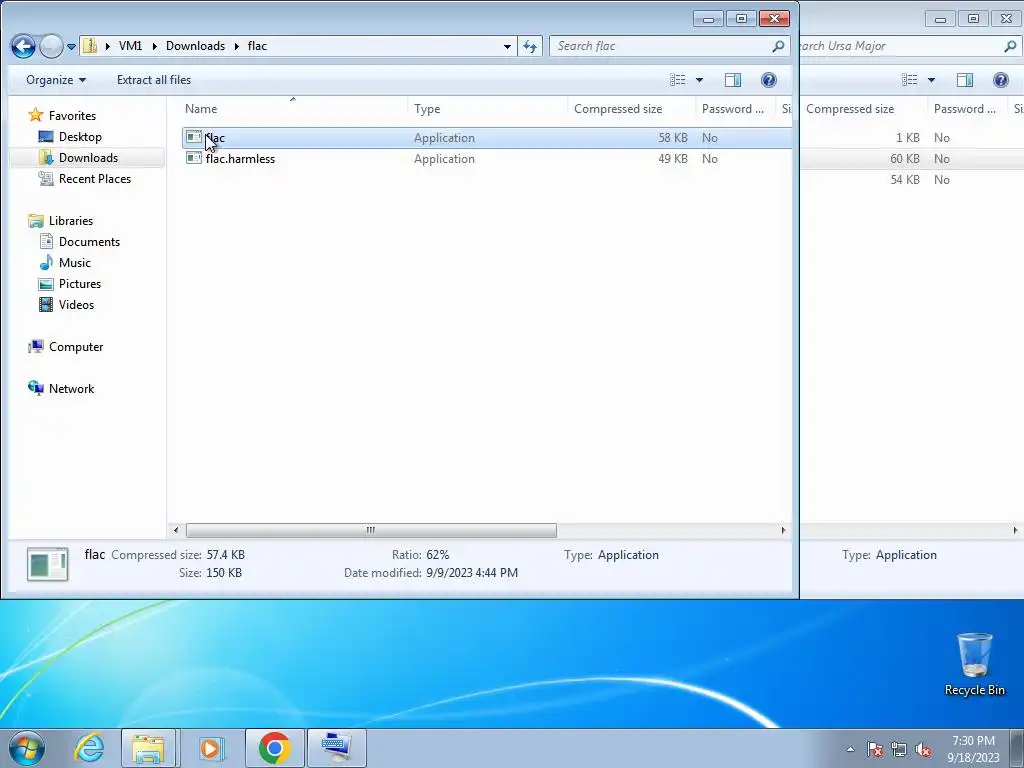This screenshot has width=1024, height=768.
Task: Click the 49 KB compressed size cell
Action: click(x=673, y=159)
